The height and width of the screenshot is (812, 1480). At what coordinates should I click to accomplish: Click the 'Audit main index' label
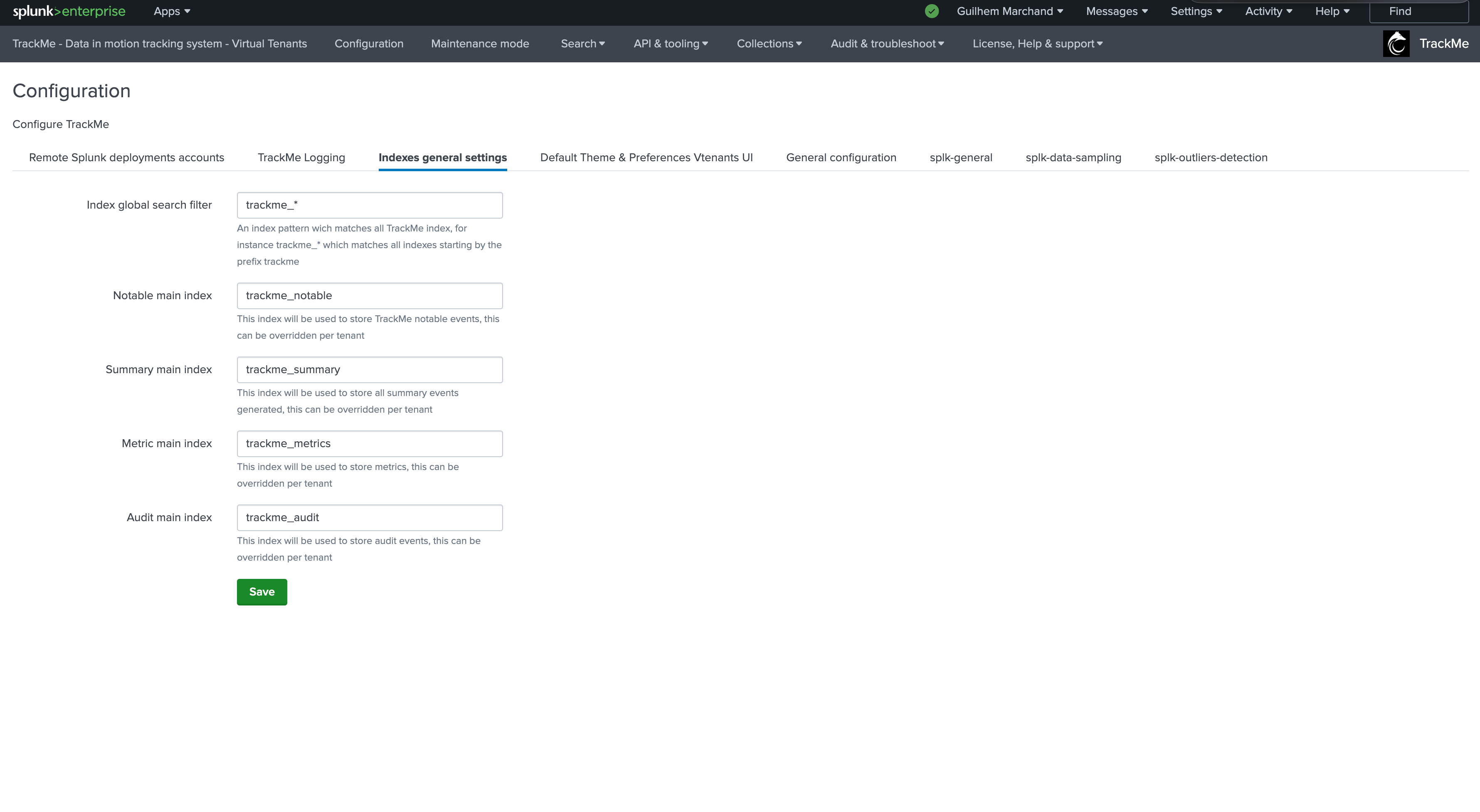pyautogui.click(x=169, y=518)
